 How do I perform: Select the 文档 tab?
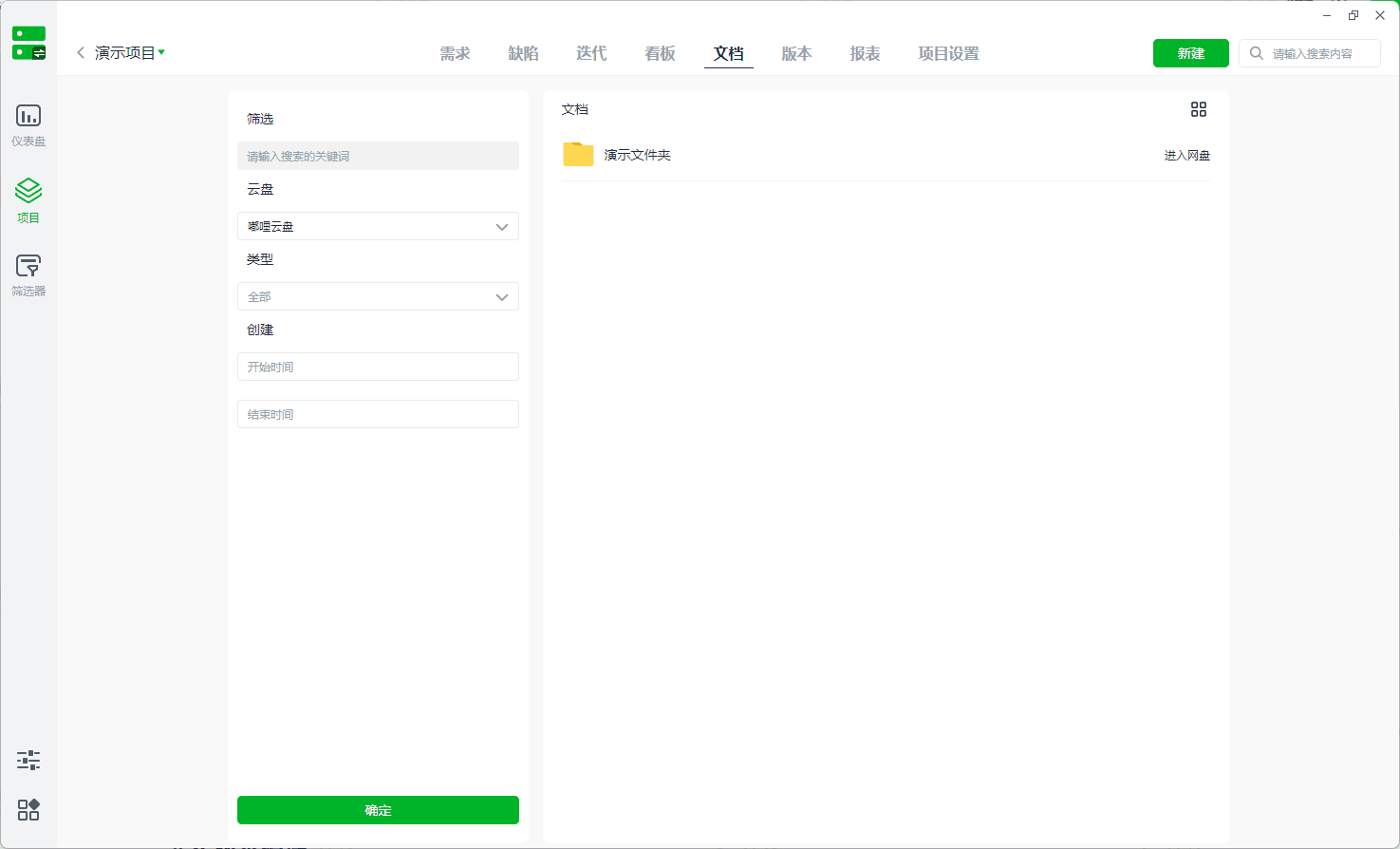coord(728,53)
